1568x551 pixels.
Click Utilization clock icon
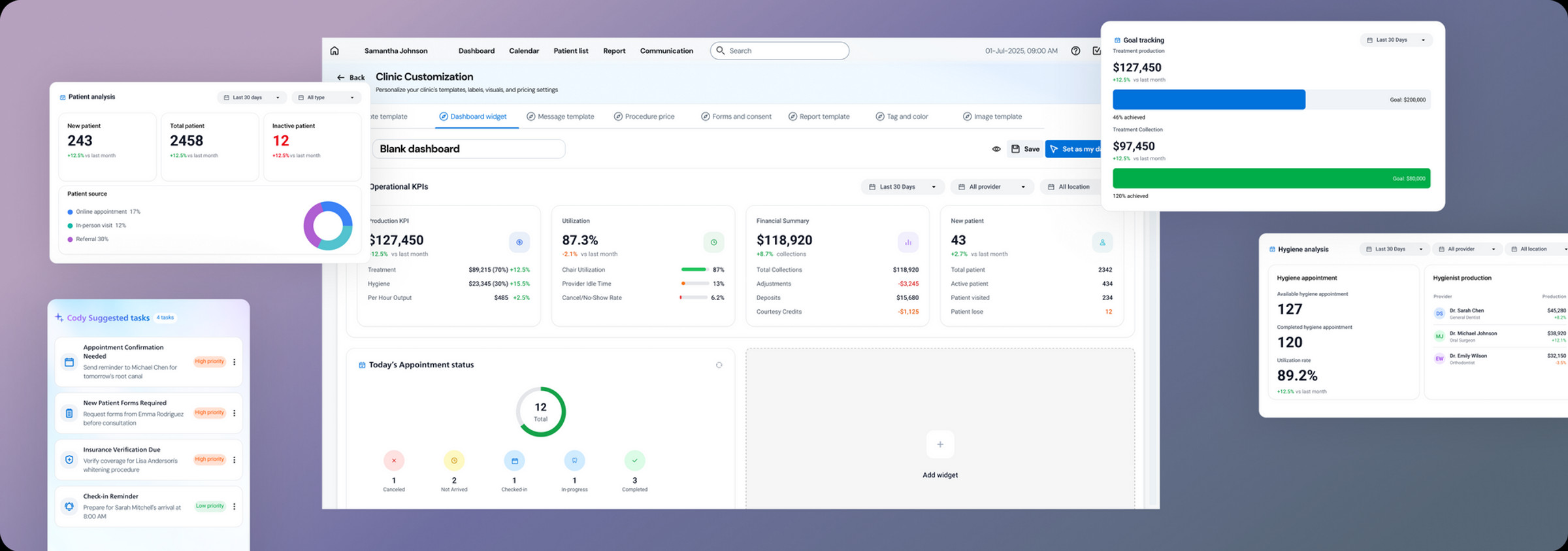click(x=713, y=242)
